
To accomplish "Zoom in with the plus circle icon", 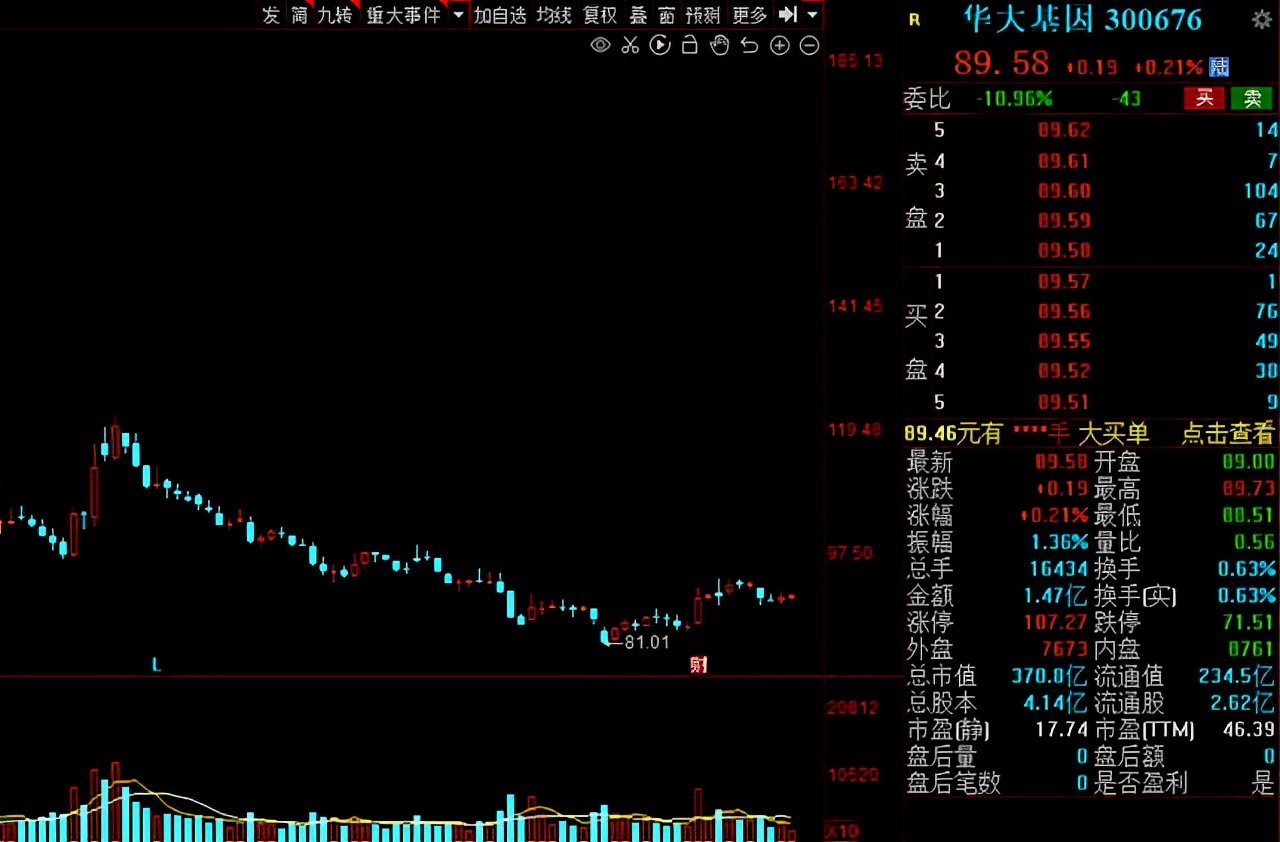I will click(x=780, y=45).
